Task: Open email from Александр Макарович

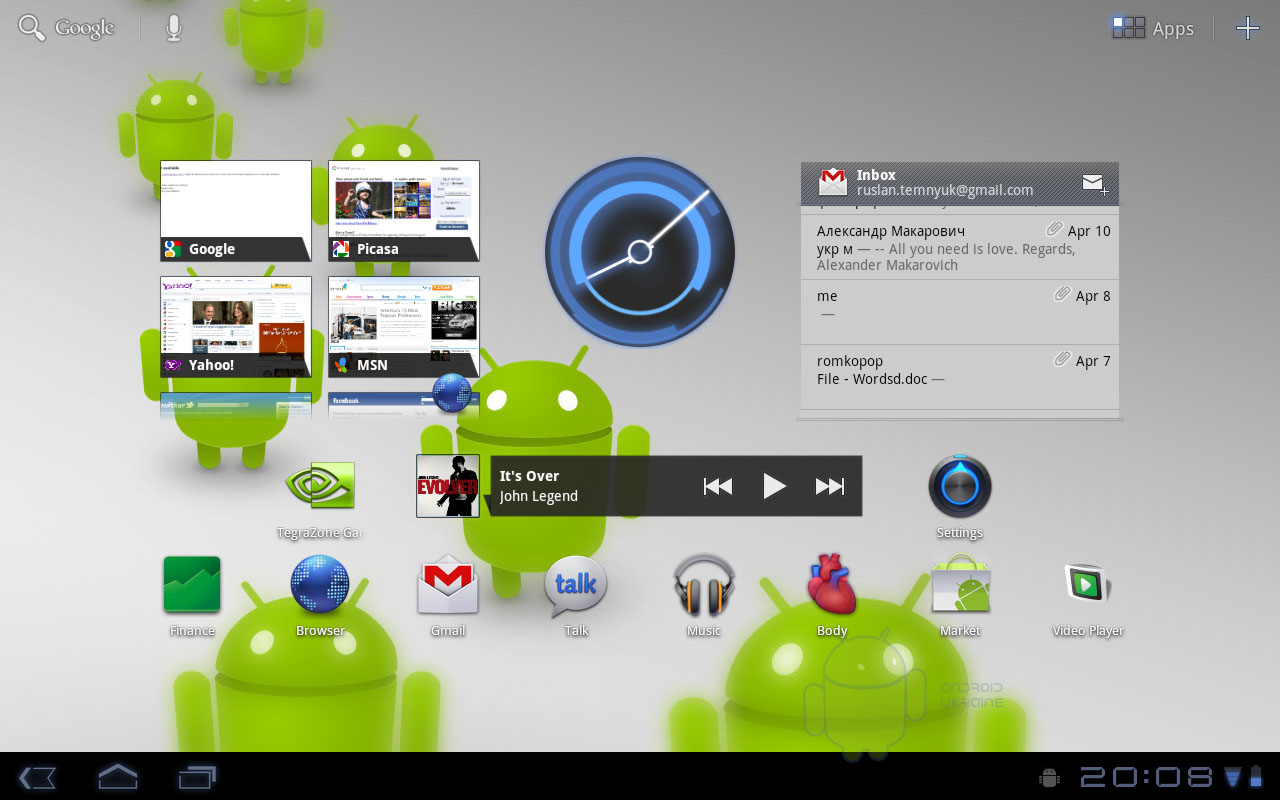Action: 960,247
